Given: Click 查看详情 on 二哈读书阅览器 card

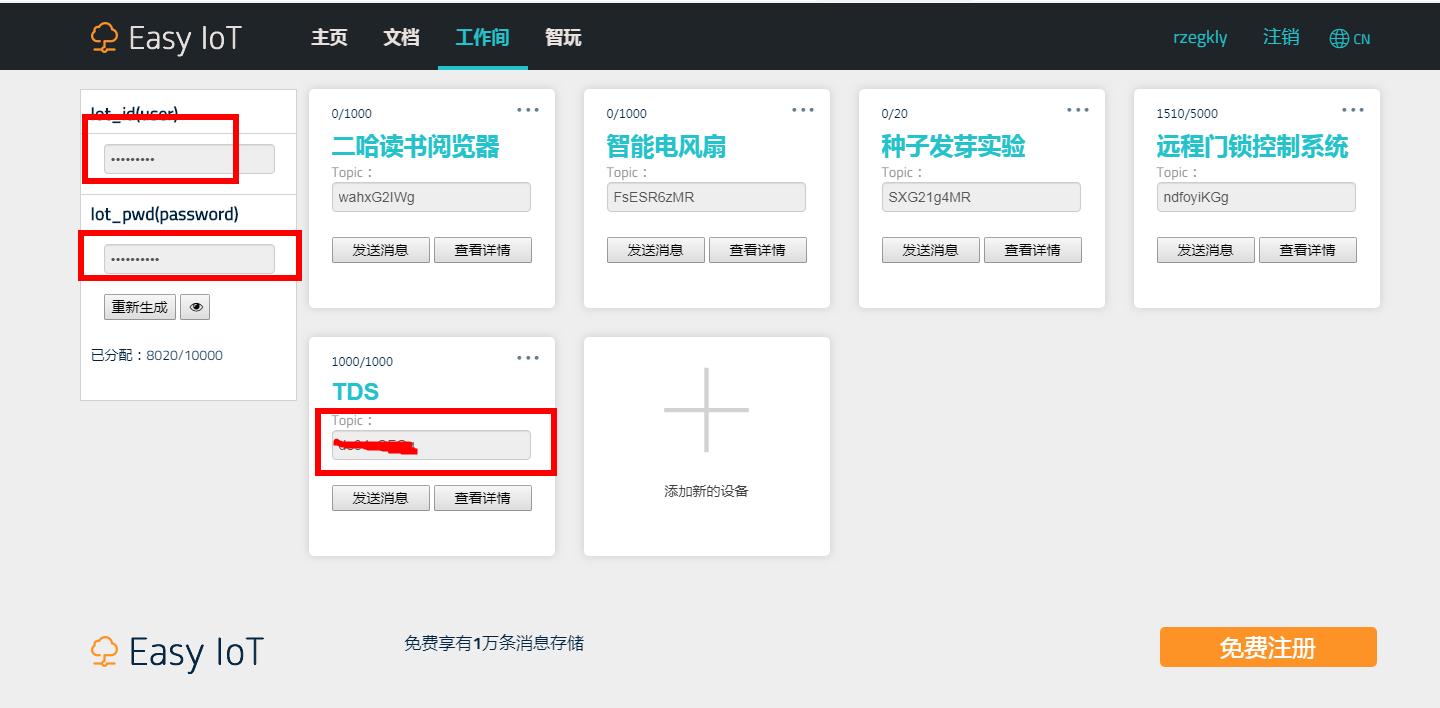Looking at the screenshot, I should click(x=483, y=250).
